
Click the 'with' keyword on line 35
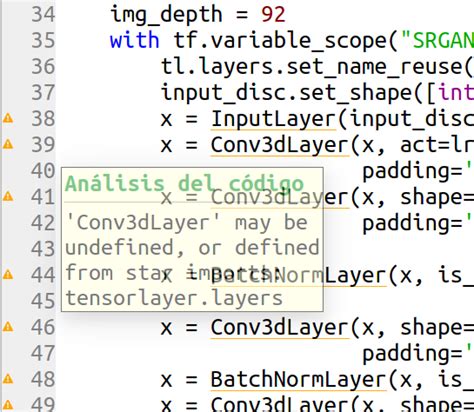point(135,40)
